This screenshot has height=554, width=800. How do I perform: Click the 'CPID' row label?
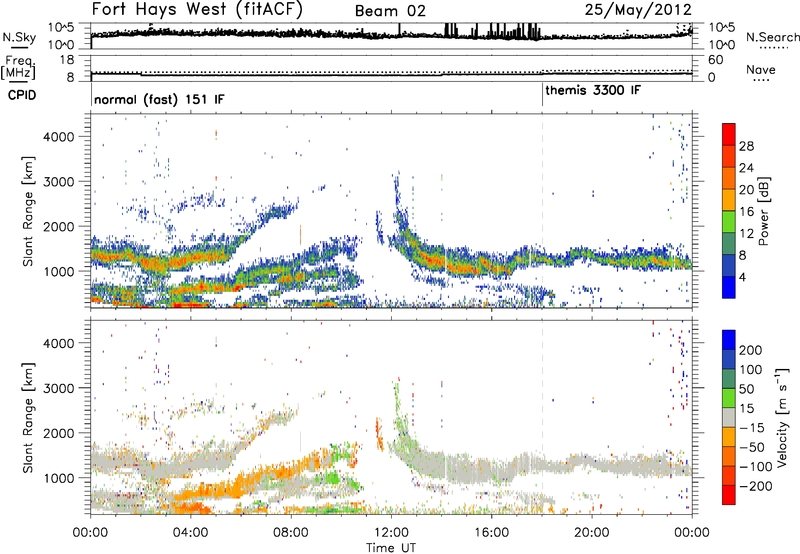click(22, 95)
